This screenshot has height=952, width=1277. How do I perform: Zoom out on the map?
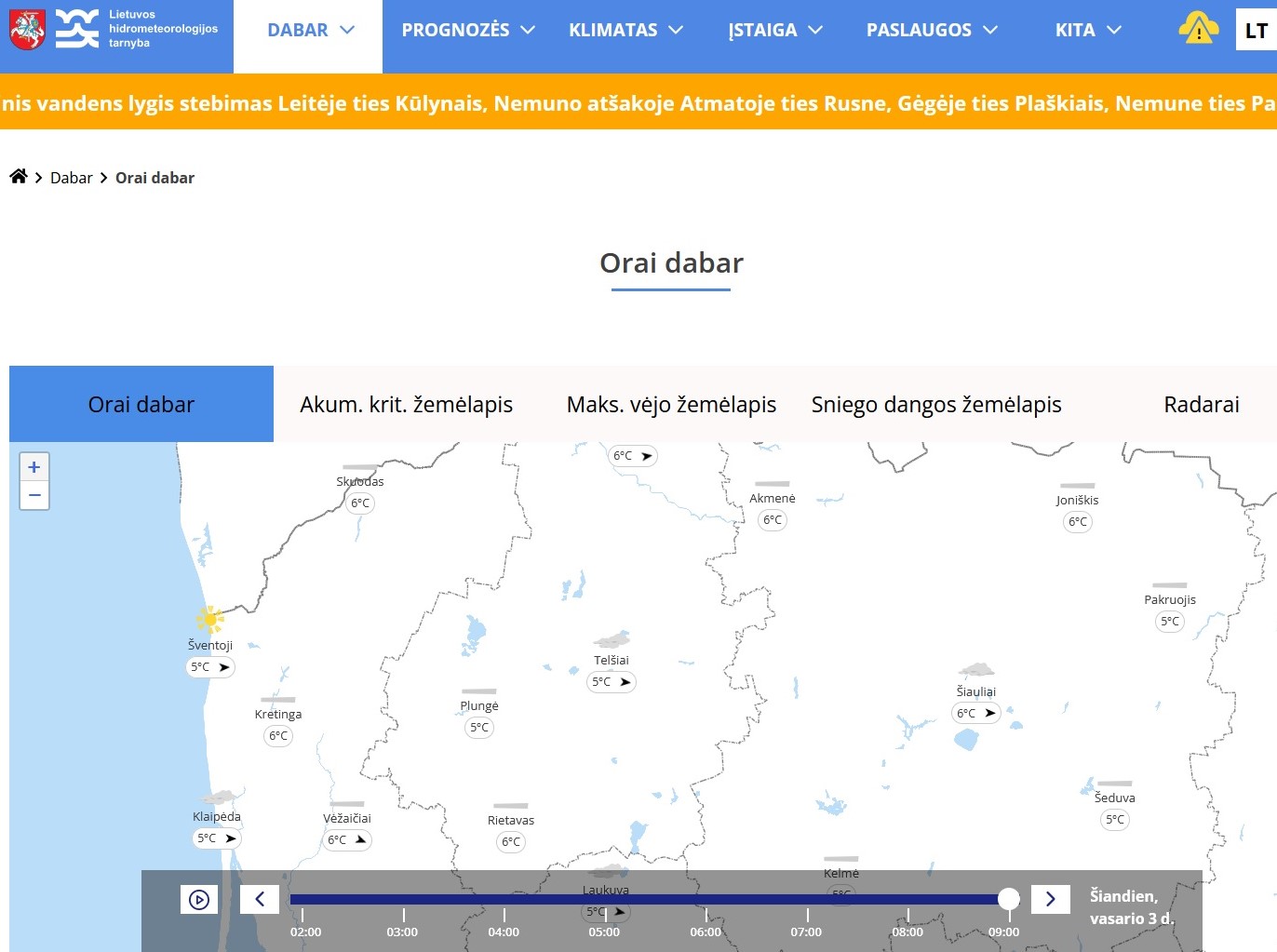(x=34, y=495)
